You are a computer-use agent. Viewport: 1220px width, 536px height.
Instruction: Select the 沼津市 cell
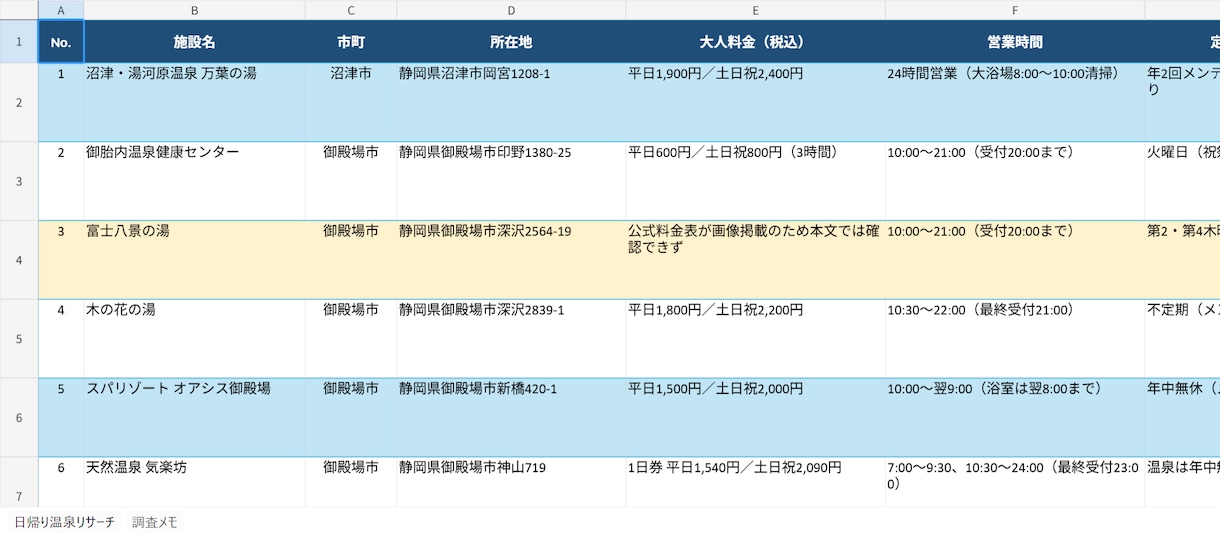point(351,102)
